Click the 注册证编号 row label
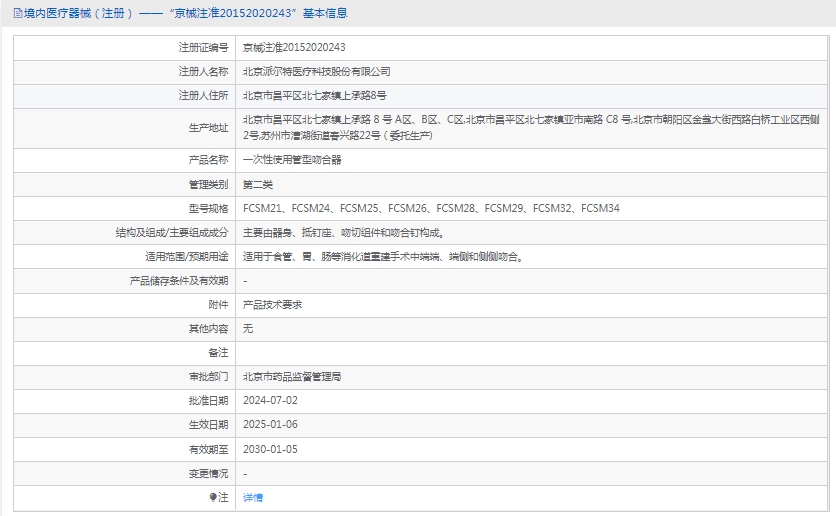Viewport: 836px width, 516px height. point(203,47)
